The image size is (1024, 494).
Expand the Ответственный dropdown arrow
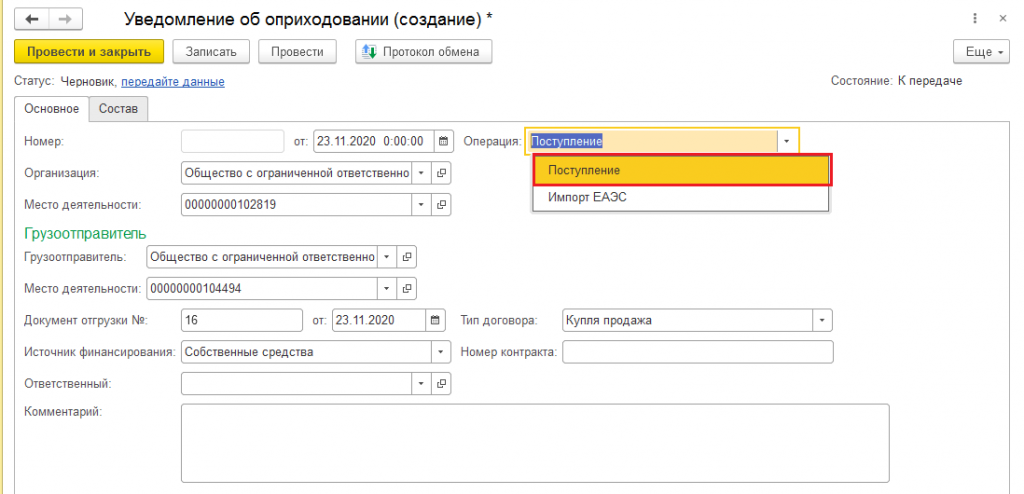click(x=421, y=384)
